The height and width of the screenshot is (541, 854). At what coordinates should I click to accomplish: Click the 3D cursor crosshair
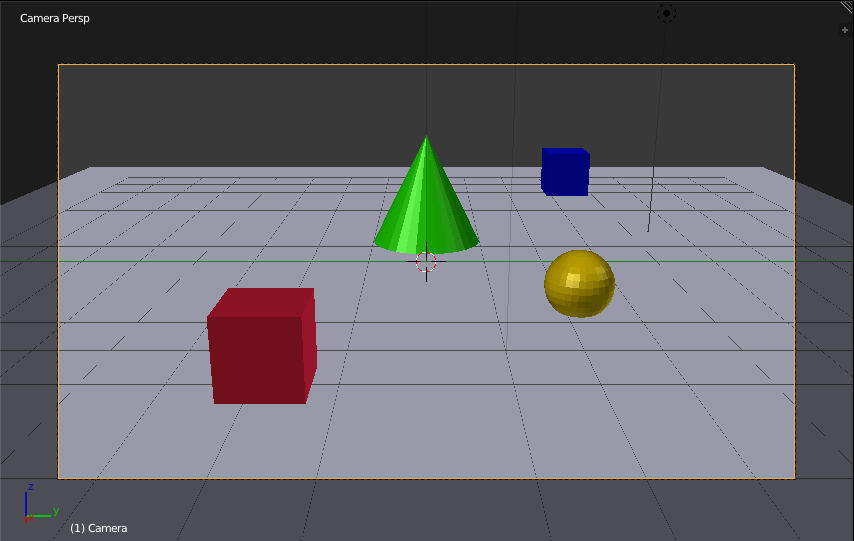tap(426, 262)
